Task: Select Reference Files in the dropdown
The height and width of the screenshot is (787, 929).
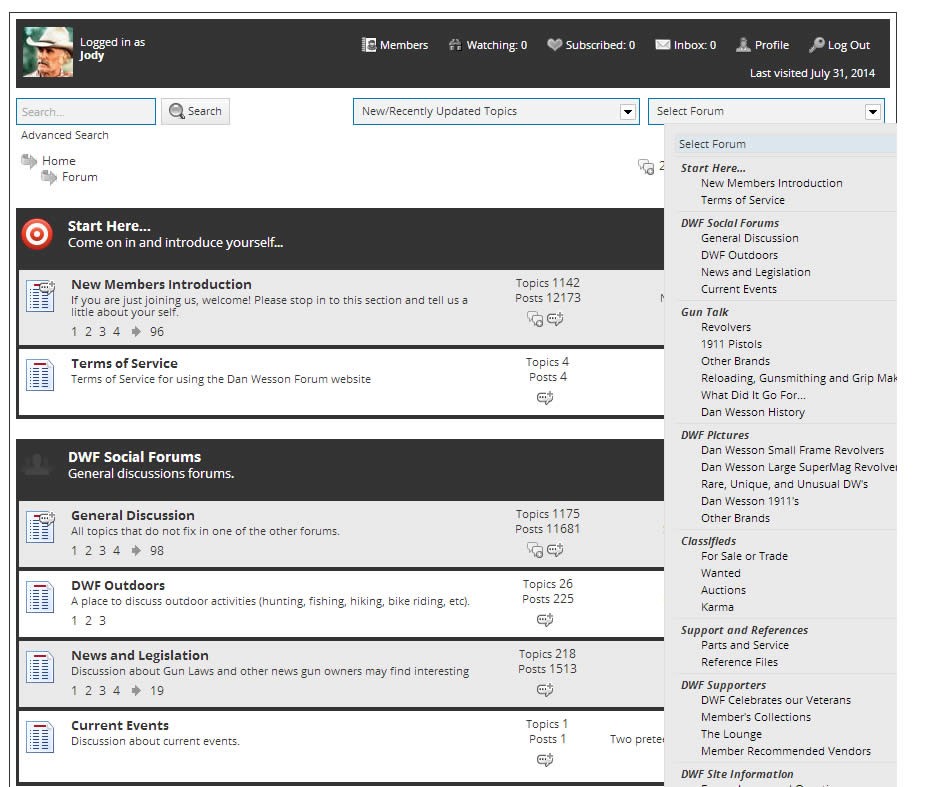Action: [x=739, y=663]
